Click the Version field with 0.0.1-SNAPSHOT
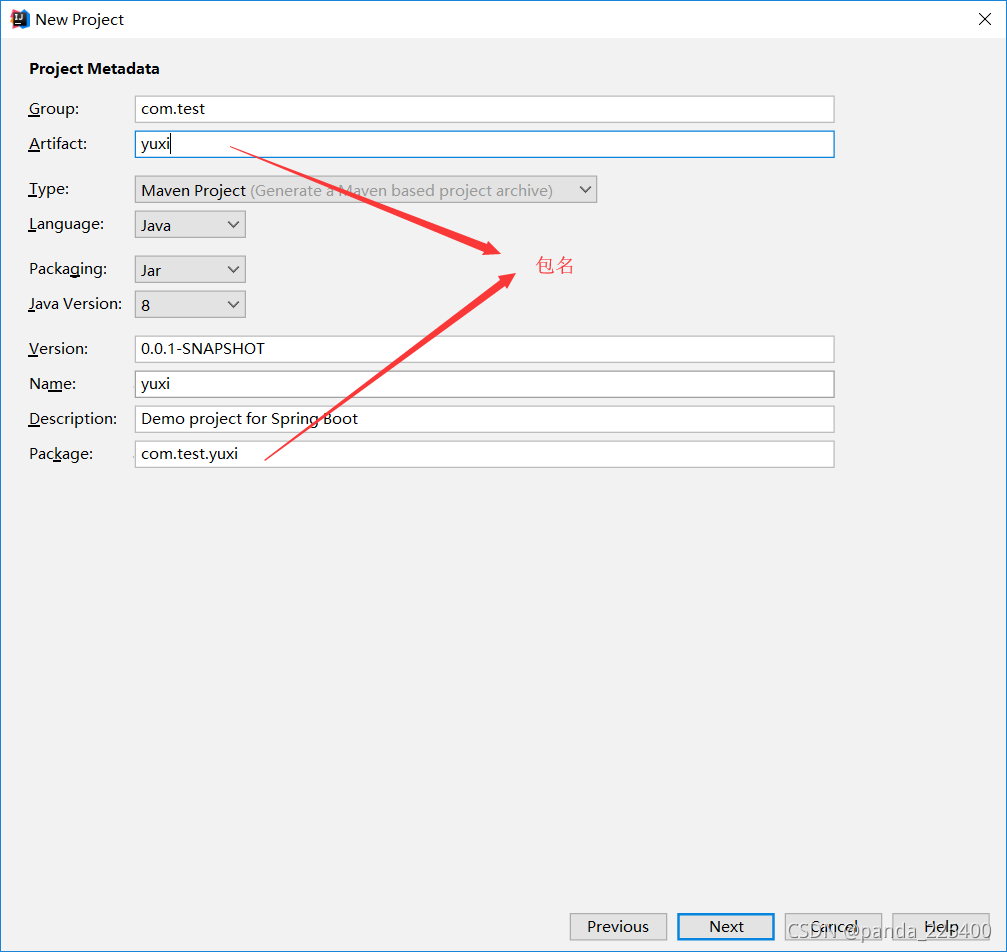The width and height of the screenshot is (1007, 952). click(484, 349)
